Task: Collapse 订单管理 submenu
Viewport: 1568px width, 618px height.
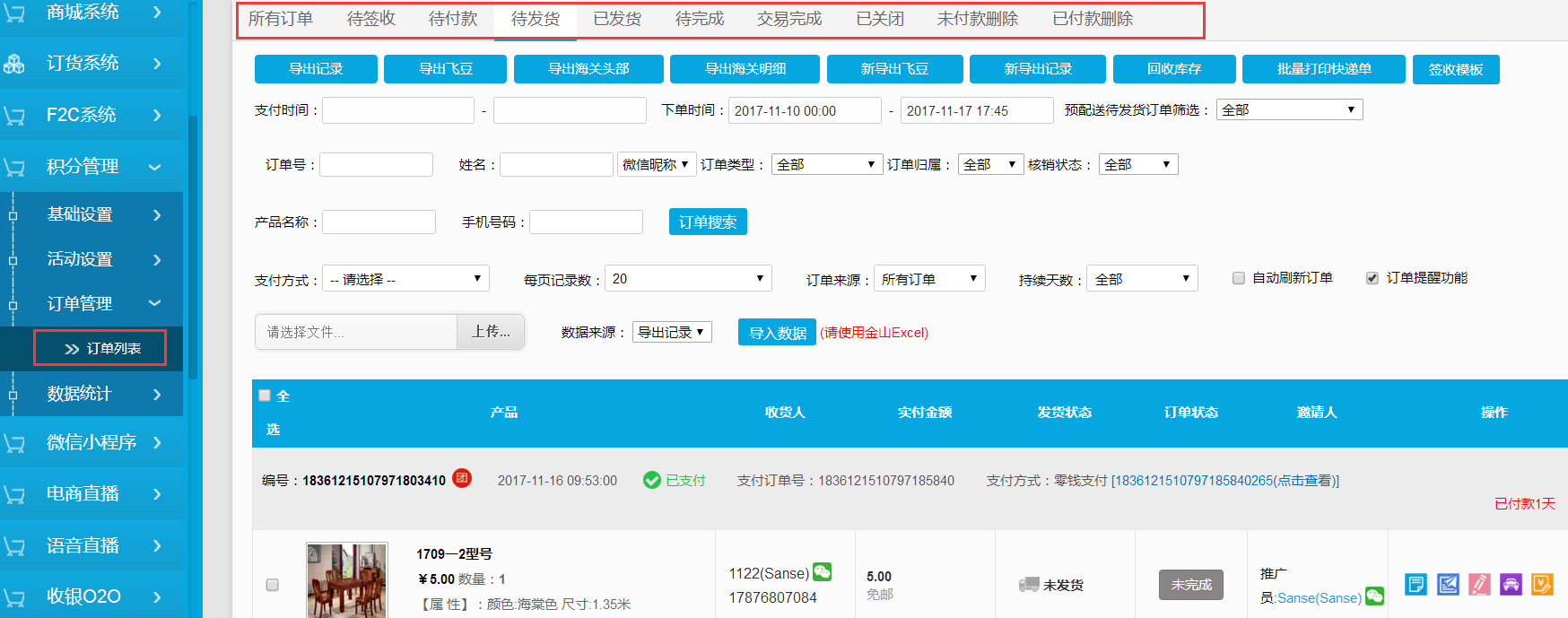Action: 91,304
